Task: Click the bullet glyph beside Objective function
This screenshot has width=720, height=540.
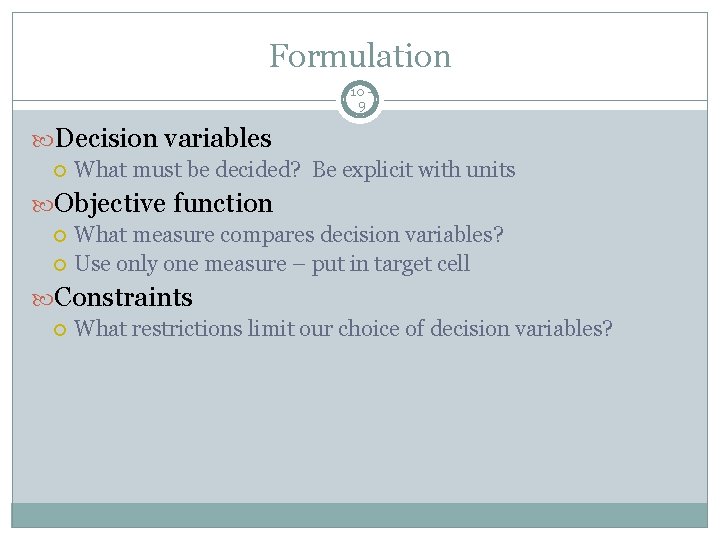Action: [43, 204]
